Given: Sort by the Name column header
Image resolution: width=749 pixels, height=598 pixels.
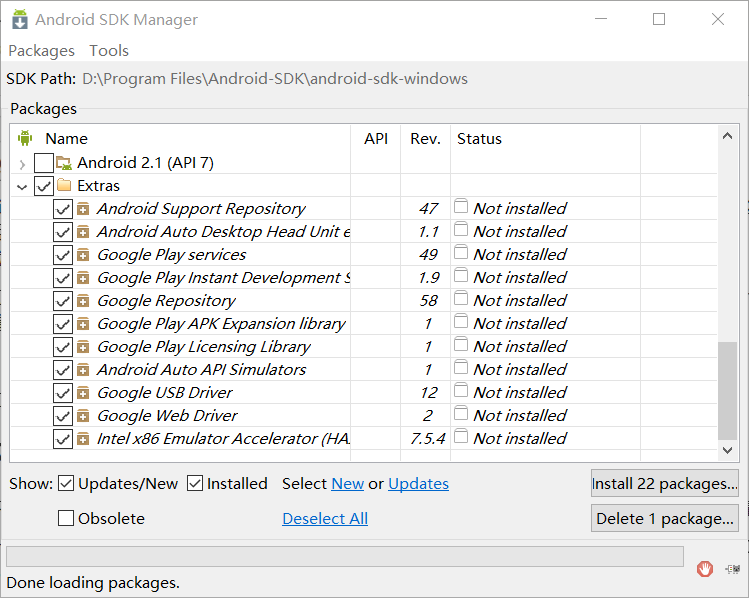Looking at the screenshot, I should pos(66,139).
